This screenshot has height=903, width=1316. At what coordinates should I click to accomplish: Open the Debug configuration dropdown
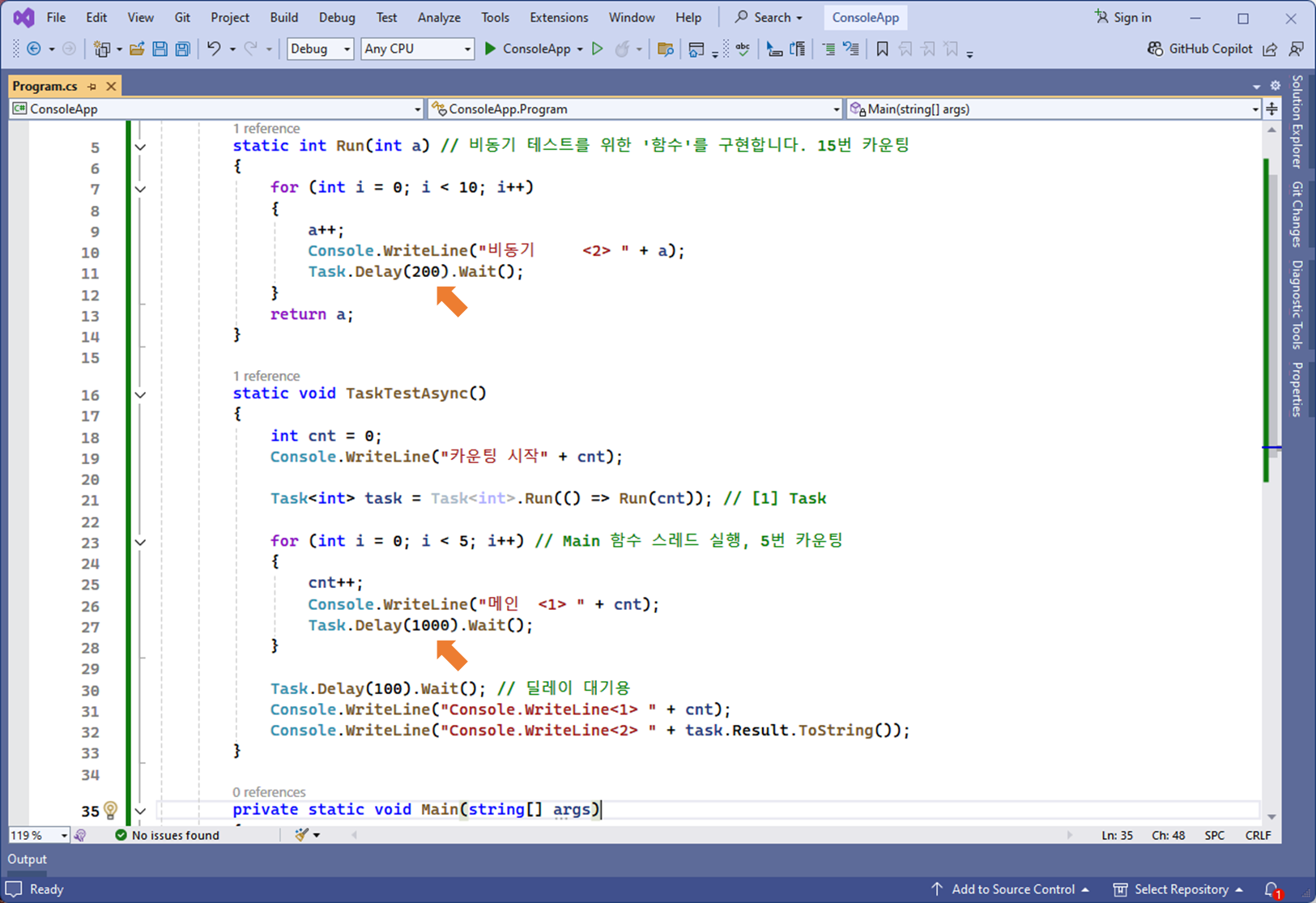click(321, 49)
